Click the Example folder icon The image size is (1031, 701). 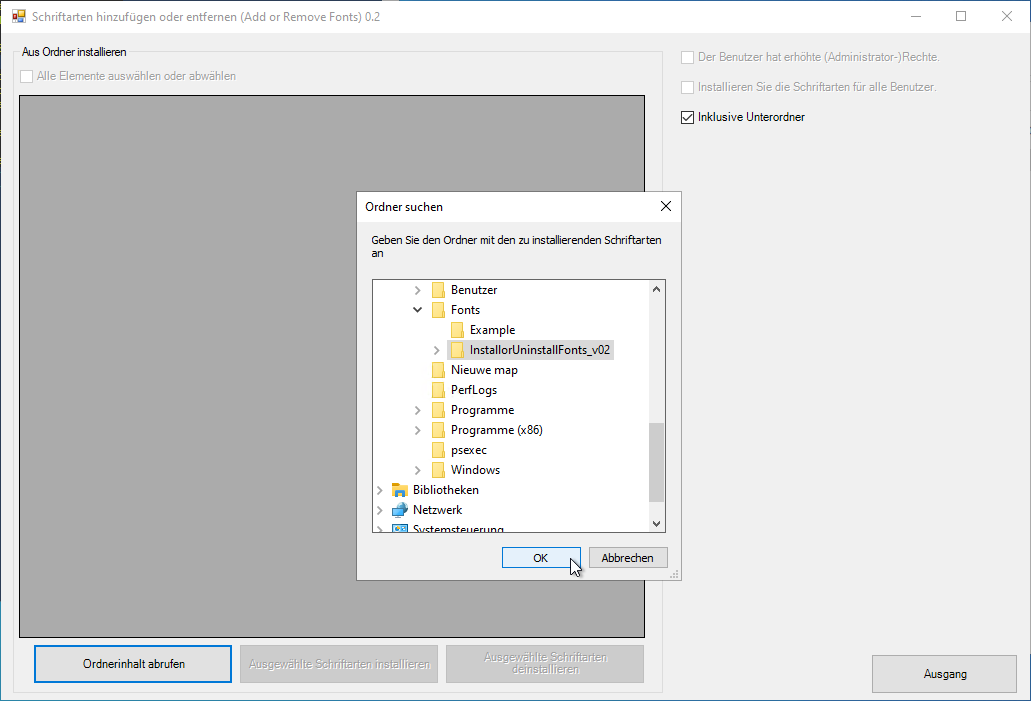(x=457, y=330)
